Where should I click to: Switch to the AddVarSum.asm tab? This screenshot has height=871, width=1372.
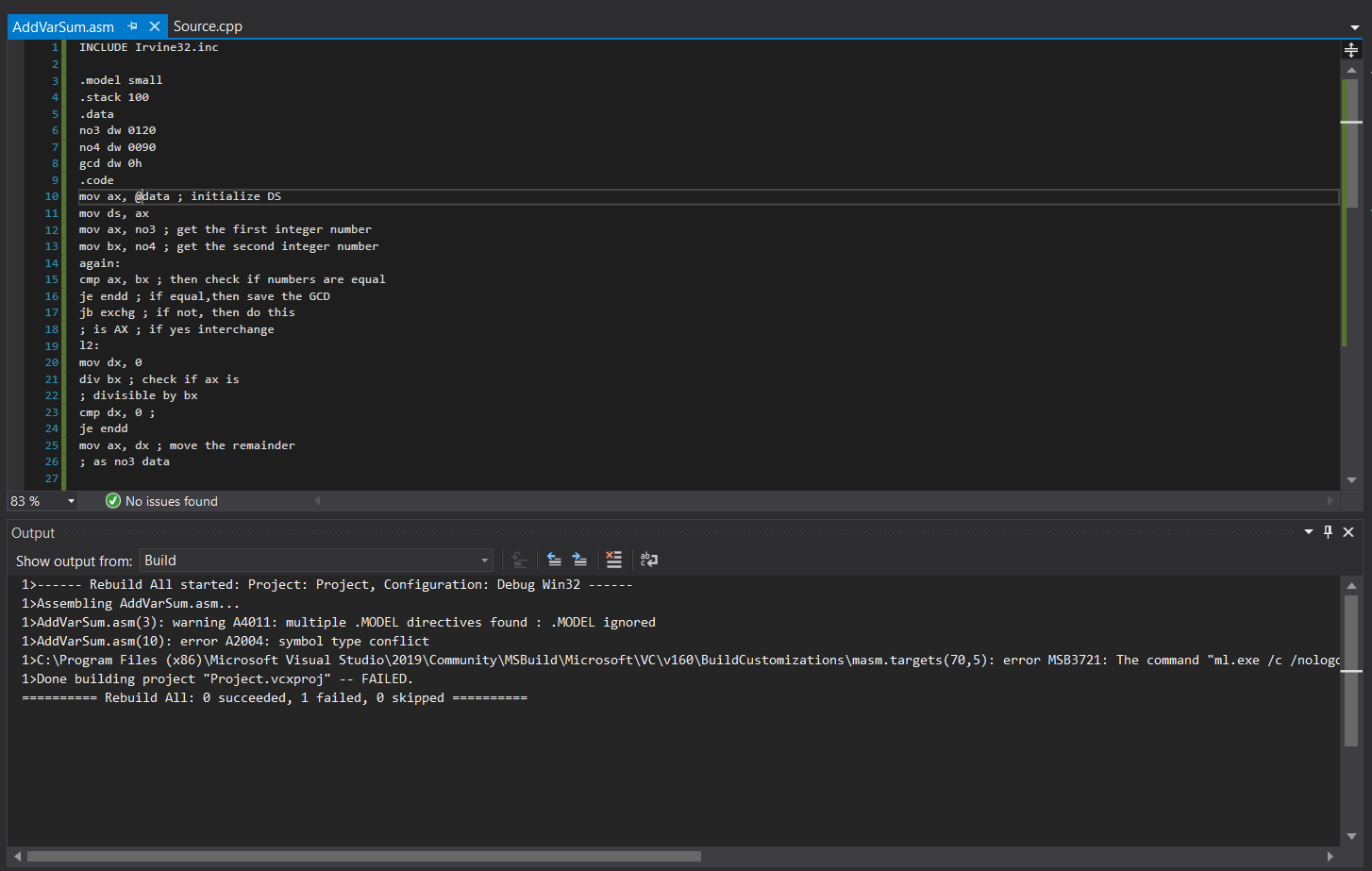[63, 26]
